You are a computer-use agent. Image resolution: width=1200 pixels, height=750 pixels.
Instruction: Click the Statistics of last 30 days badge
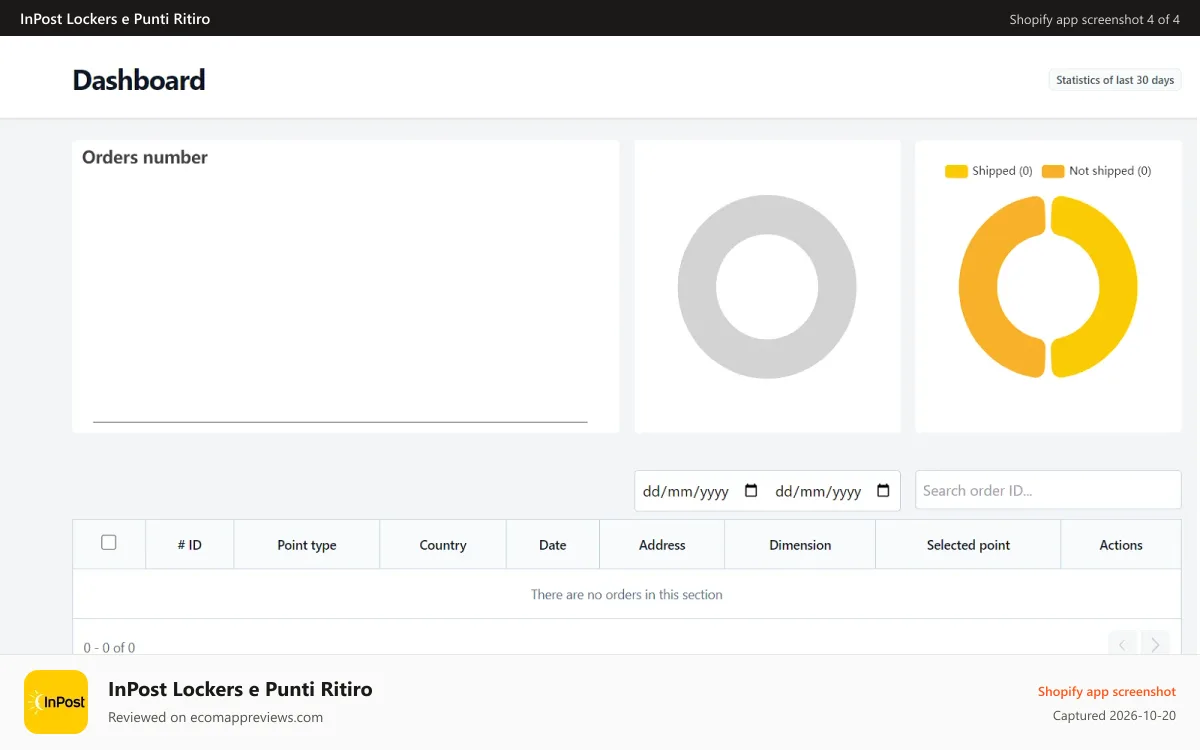1115,80
